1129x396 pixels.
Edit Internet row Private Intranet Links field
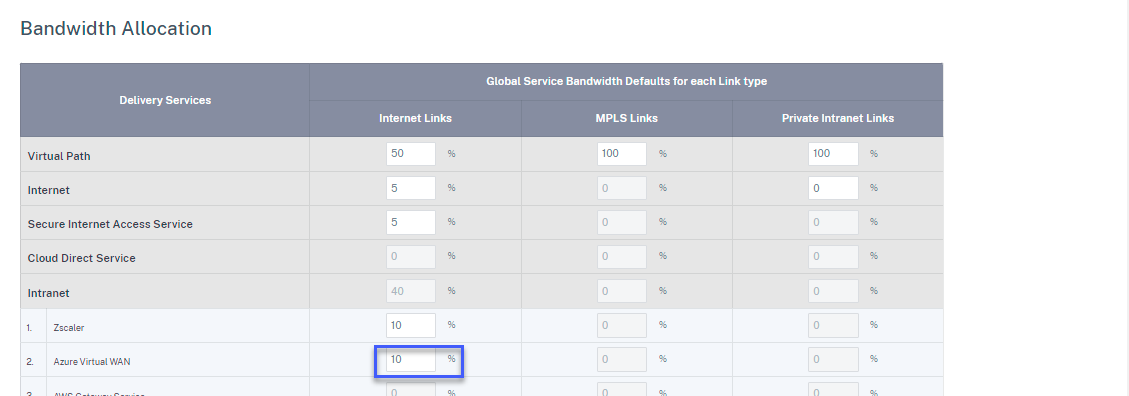click(833, 188)
